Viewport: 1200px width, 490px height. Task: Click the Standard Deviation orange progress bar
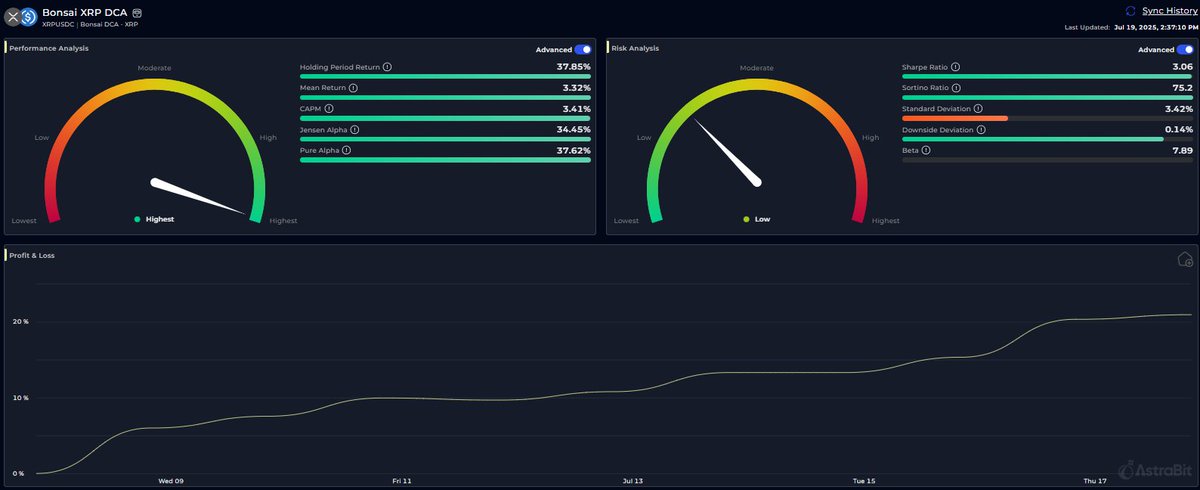point(955,118)
